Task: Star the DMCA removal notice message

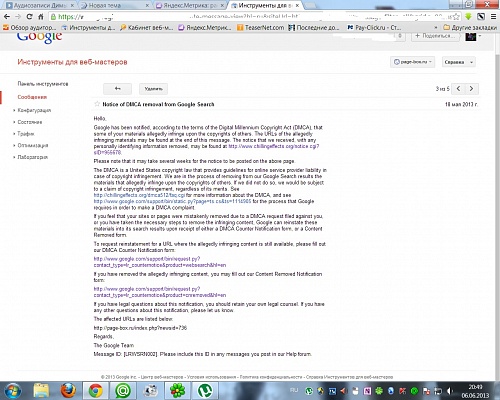Action: click(x=97, y=104)
